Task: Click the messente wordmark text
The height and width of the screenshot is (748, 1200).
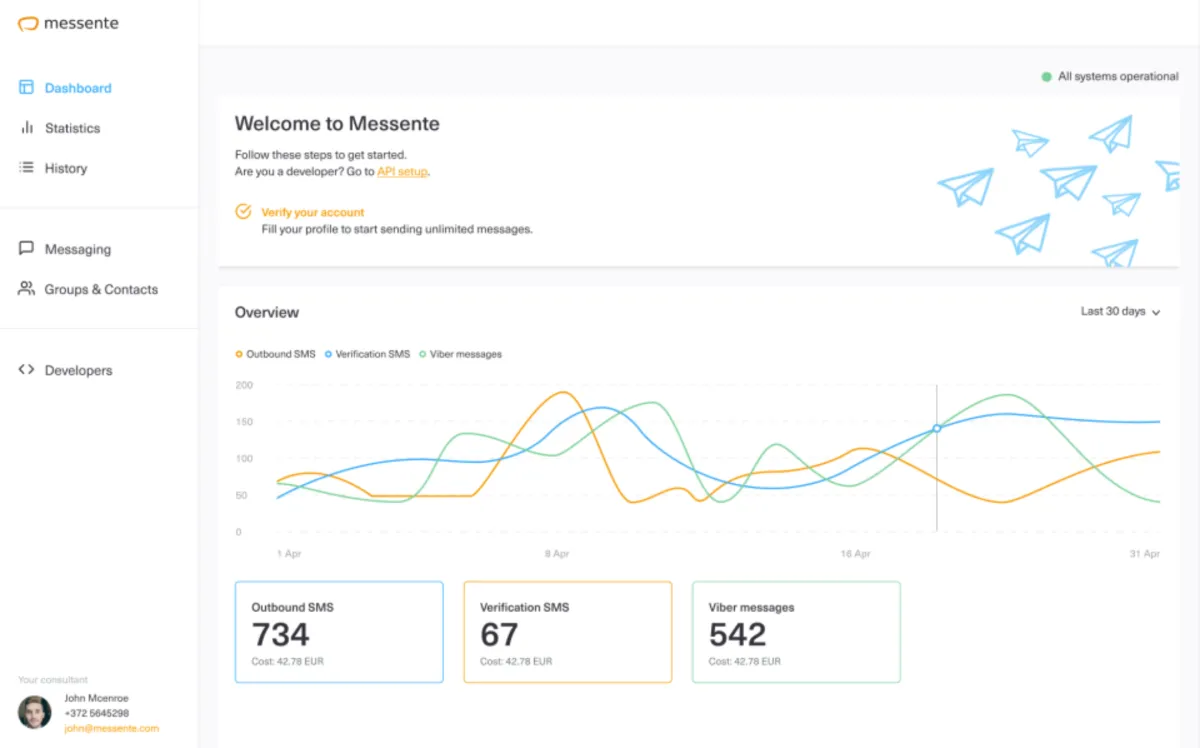Action: 81,23
